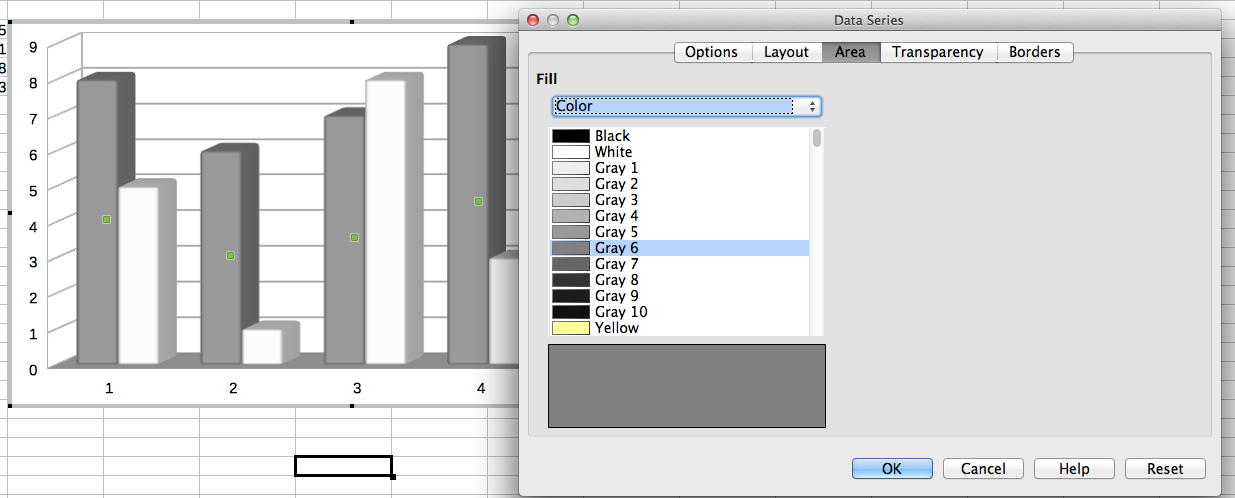1235x498 pixels.
Task: Click the dark gray bar at category 3
Action: point(345,240)
